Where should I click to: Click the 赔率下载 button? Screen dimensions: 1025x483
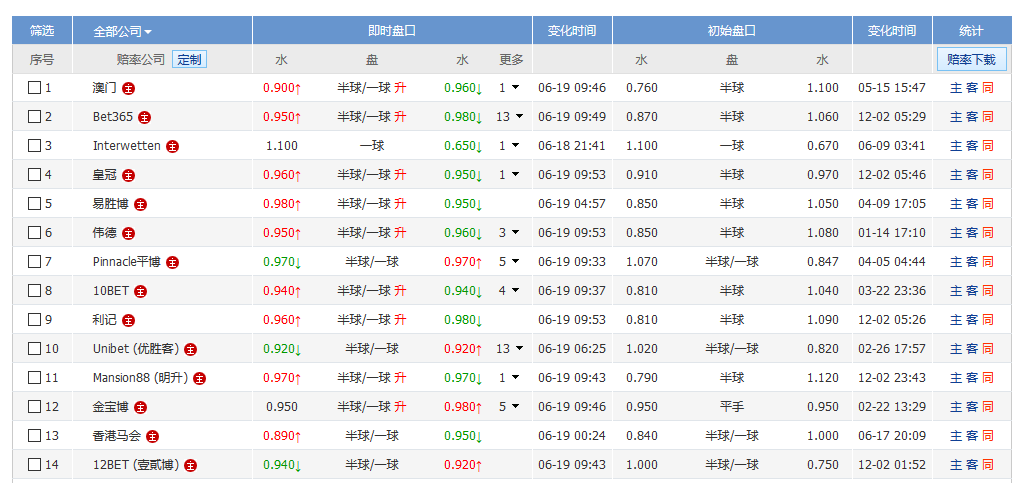[x=971, y=59]
